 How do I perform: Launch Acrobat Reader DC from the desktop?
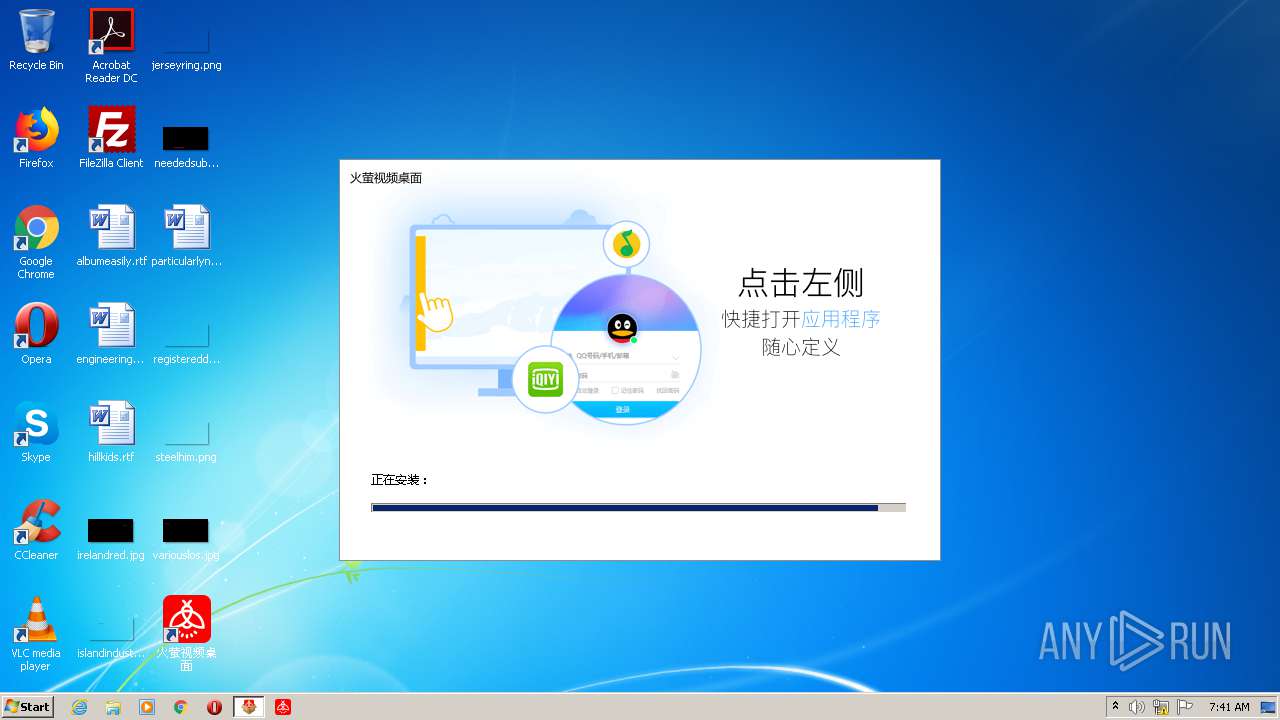pos(111,46)
